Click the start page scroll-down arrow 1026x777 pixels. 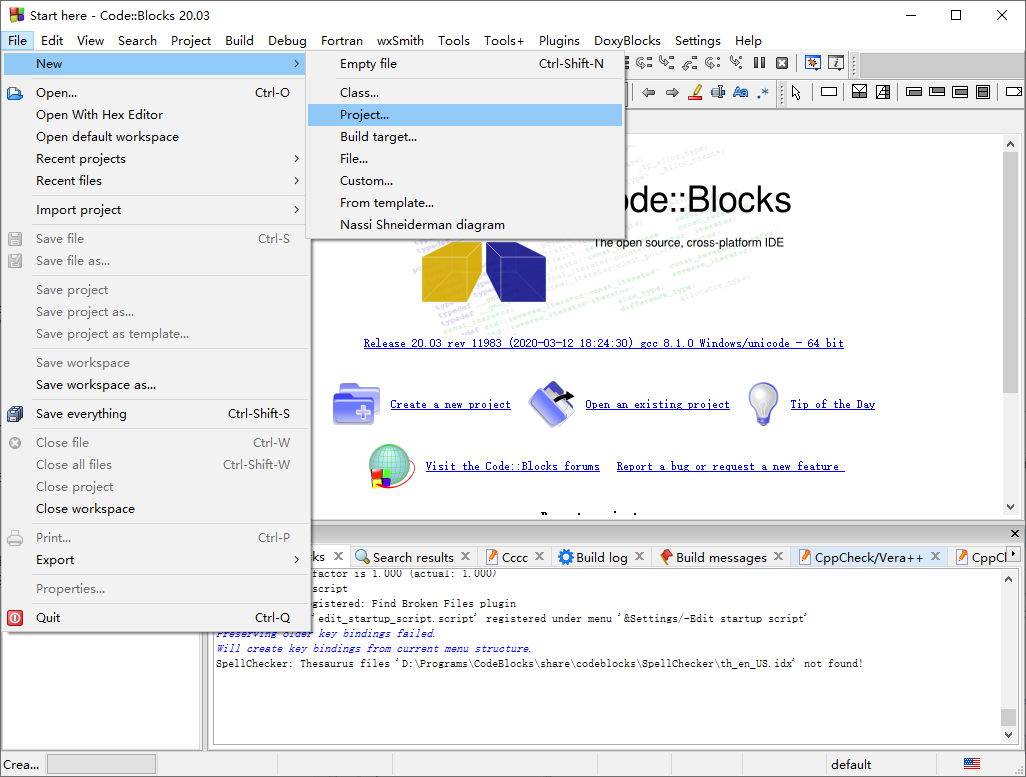click(x=1010, y=507)
